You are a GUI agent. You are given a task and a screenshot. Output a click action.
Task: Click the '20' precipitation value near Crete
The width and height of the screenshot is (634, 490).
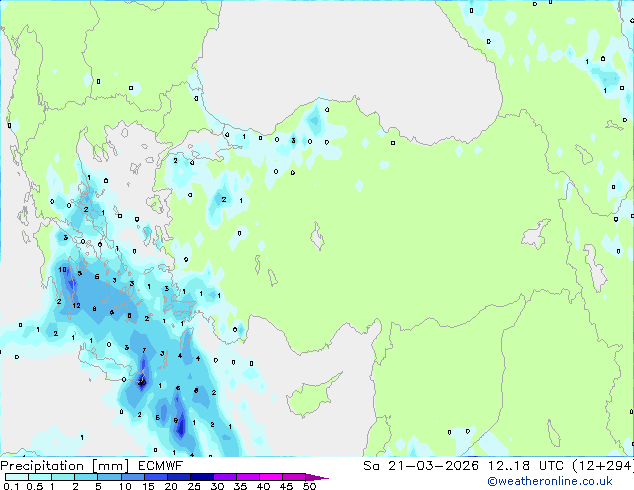tap(142, 382)
